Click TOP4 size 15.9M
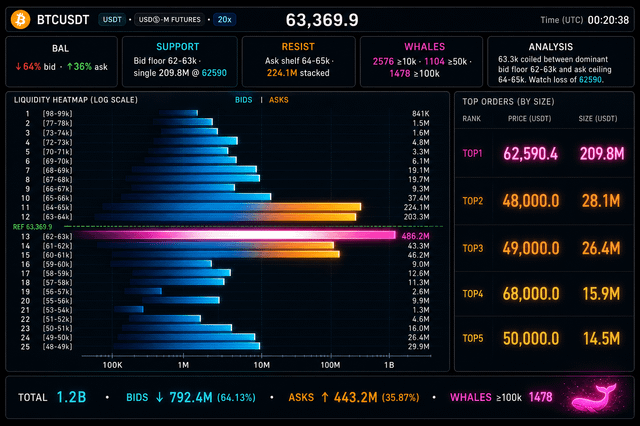Image resolution: width=640 pixels, height=426 pixels. pos(601,294)
